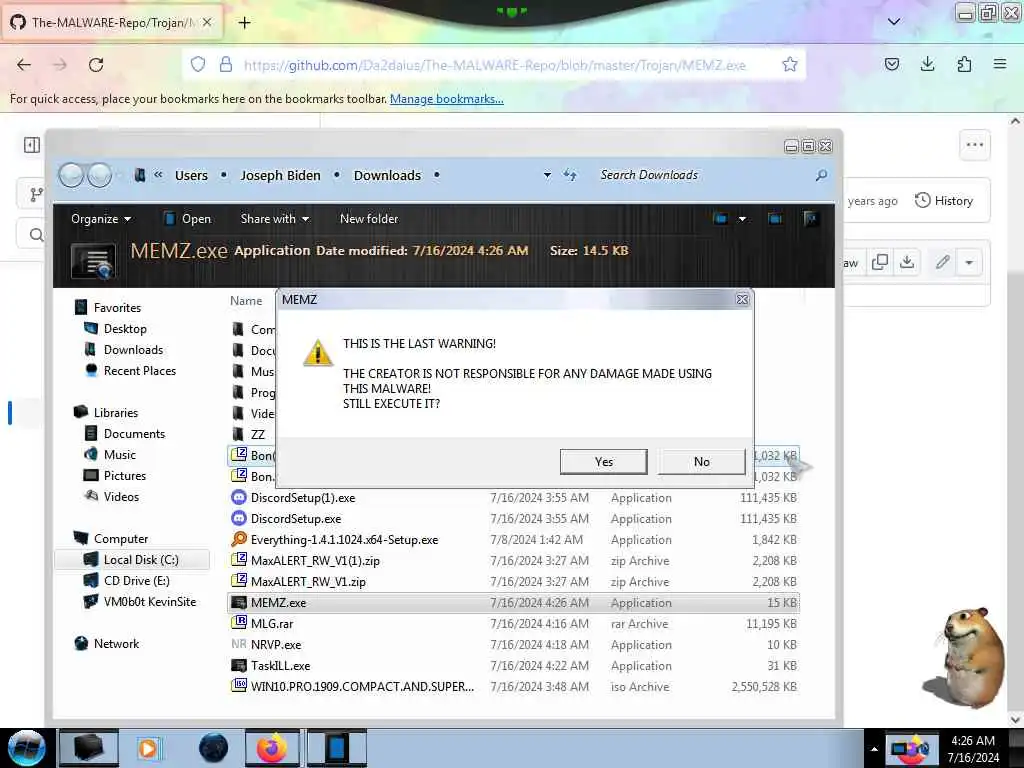Close the MEMZ warning dialog
This screenshot has width=1024, height=768.
(x=742, y=299)
